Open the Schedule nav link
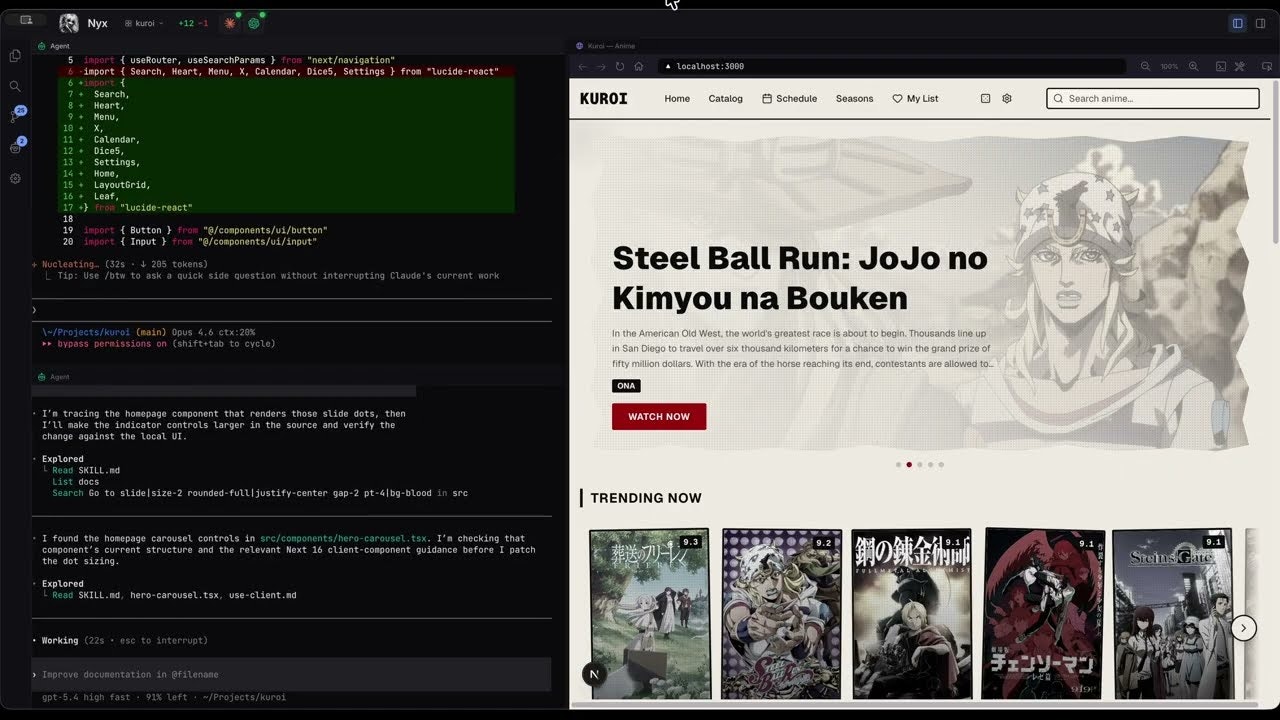This screenshot has width=1280, height=720. tap(790, 98)
